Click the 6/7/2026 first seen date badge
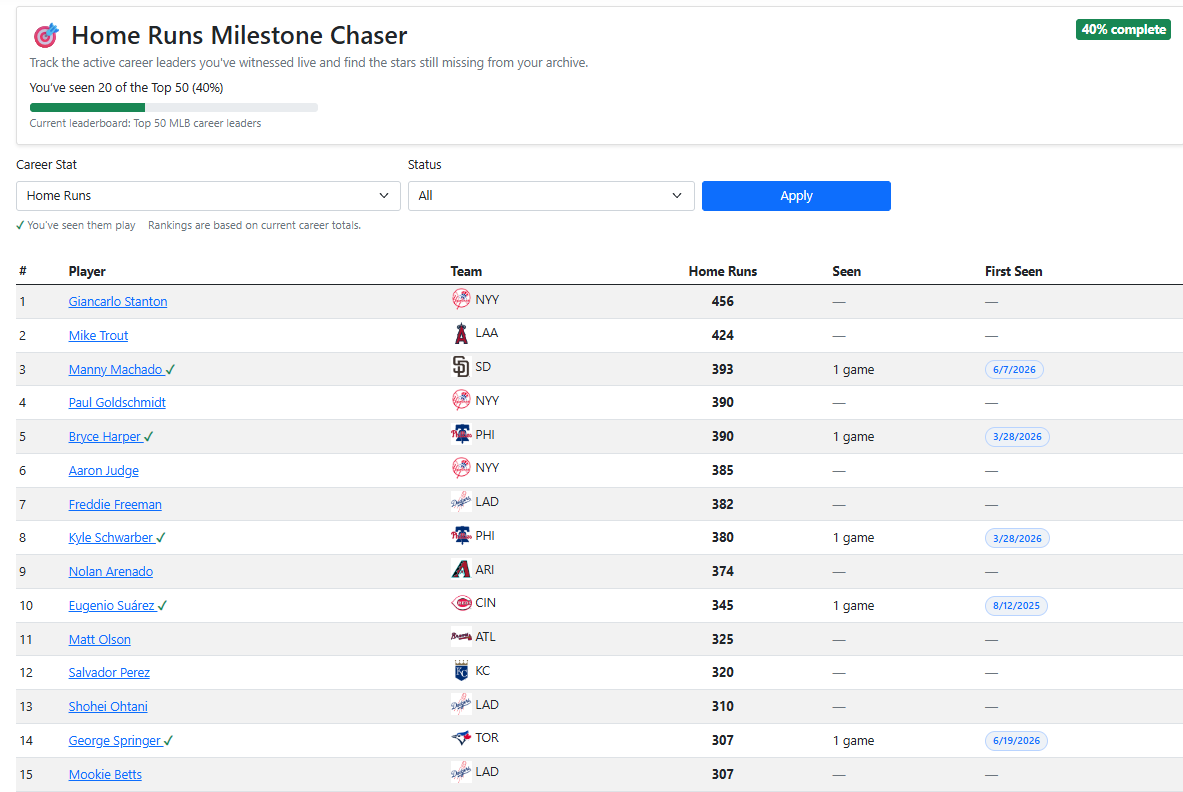This screenshot has width=1183, height=792. click(x=1014, y=370)
